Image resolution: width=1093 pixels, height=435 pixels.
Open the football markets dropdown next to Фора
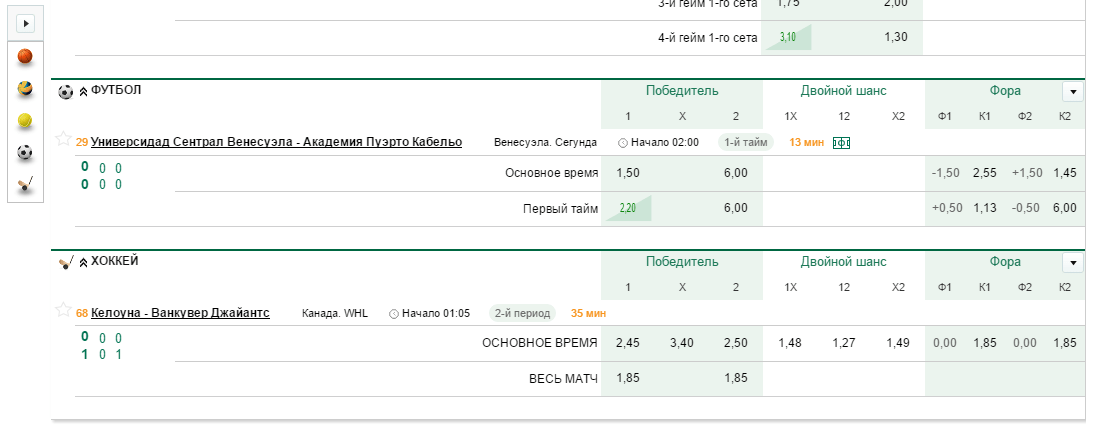1072,91
